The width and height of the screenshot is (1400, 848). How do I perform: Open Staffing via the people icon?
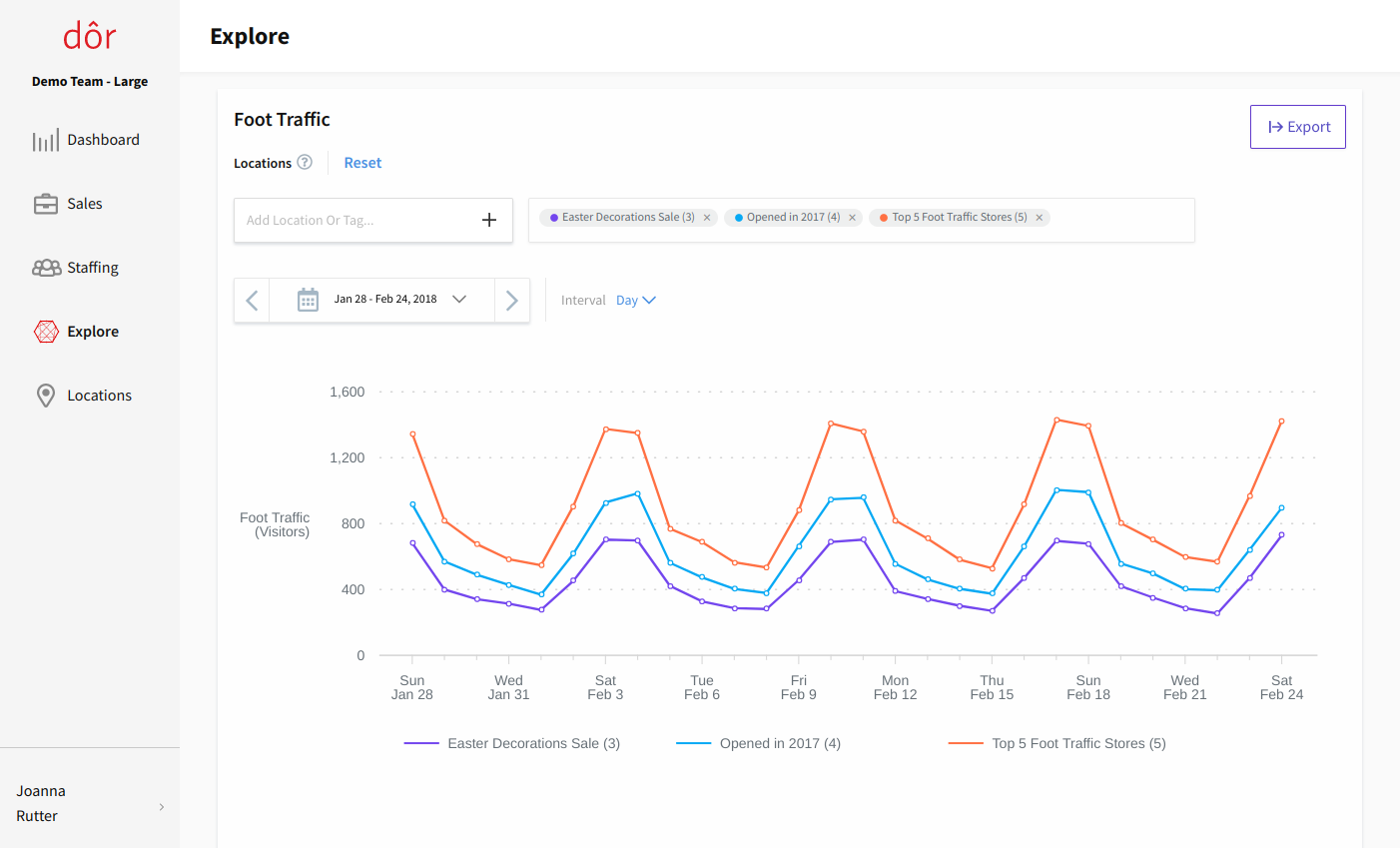45,267
